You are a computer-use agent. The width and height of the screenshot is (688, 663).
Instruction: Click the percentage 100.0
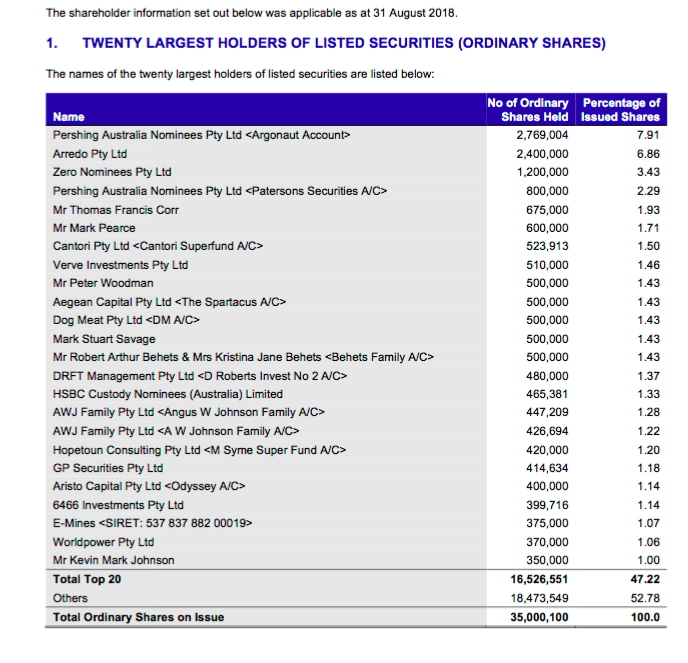pos(645,617)
